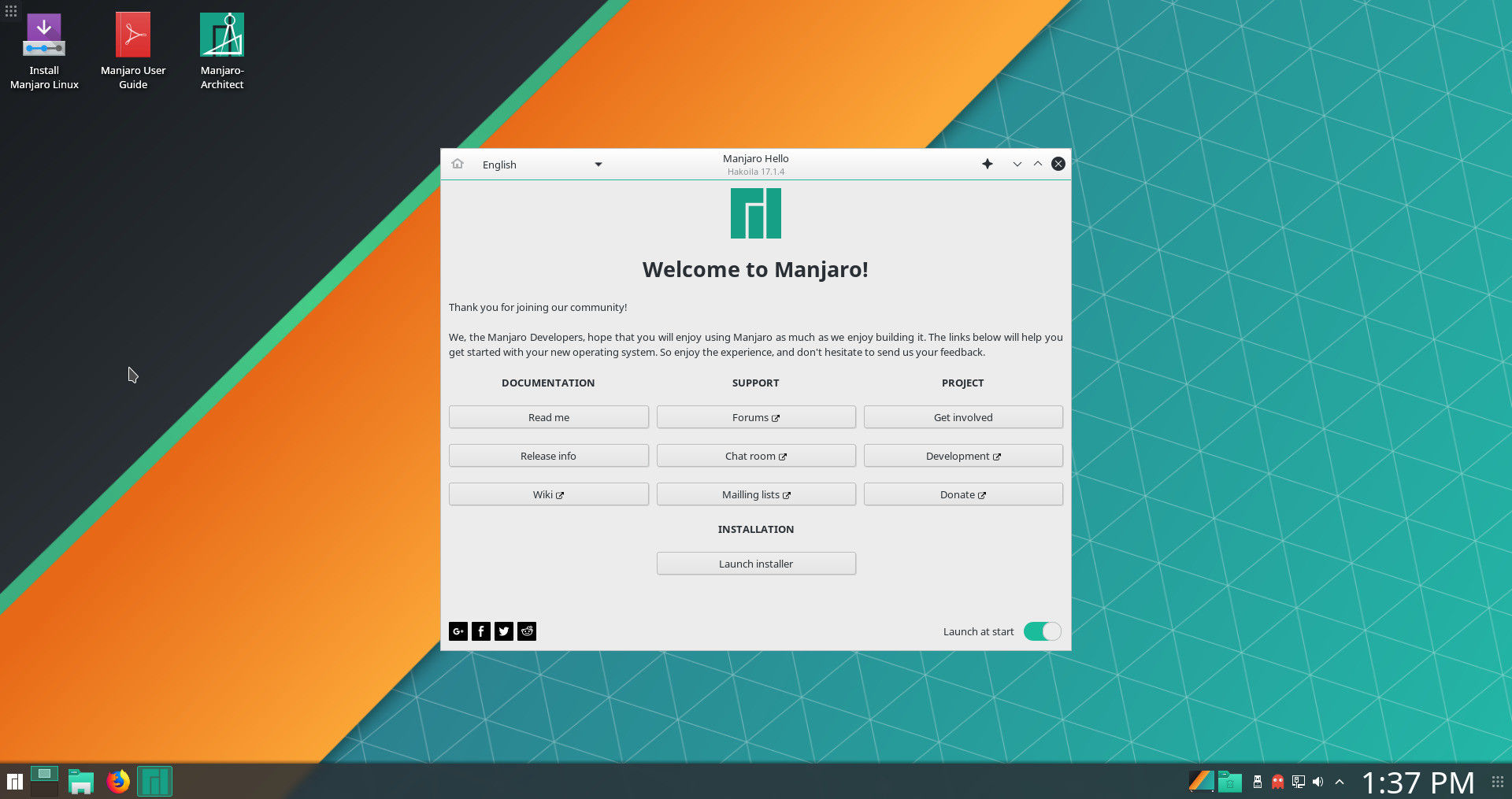This screenshot has height=799, width=1512.
Task: Open Manjaro-Architect desktop icon
Action: click(x=222, y=52)
